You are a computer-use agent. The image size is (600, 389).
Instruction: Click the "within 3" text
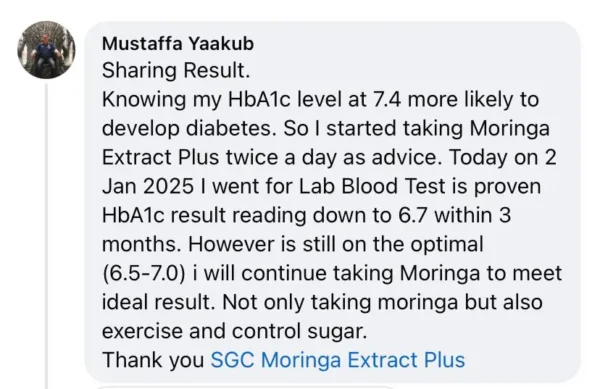pos(473,215)
